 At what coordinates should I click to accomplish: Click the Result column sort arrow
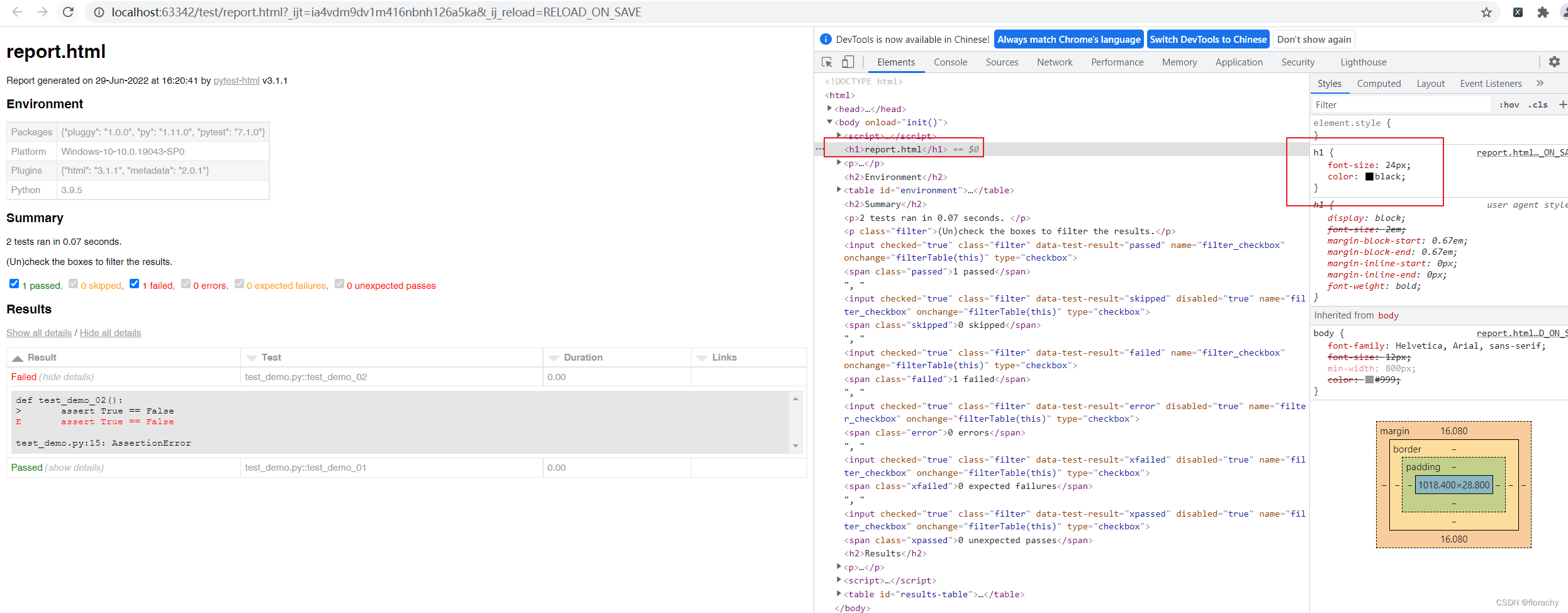click(x=18, y=358)
